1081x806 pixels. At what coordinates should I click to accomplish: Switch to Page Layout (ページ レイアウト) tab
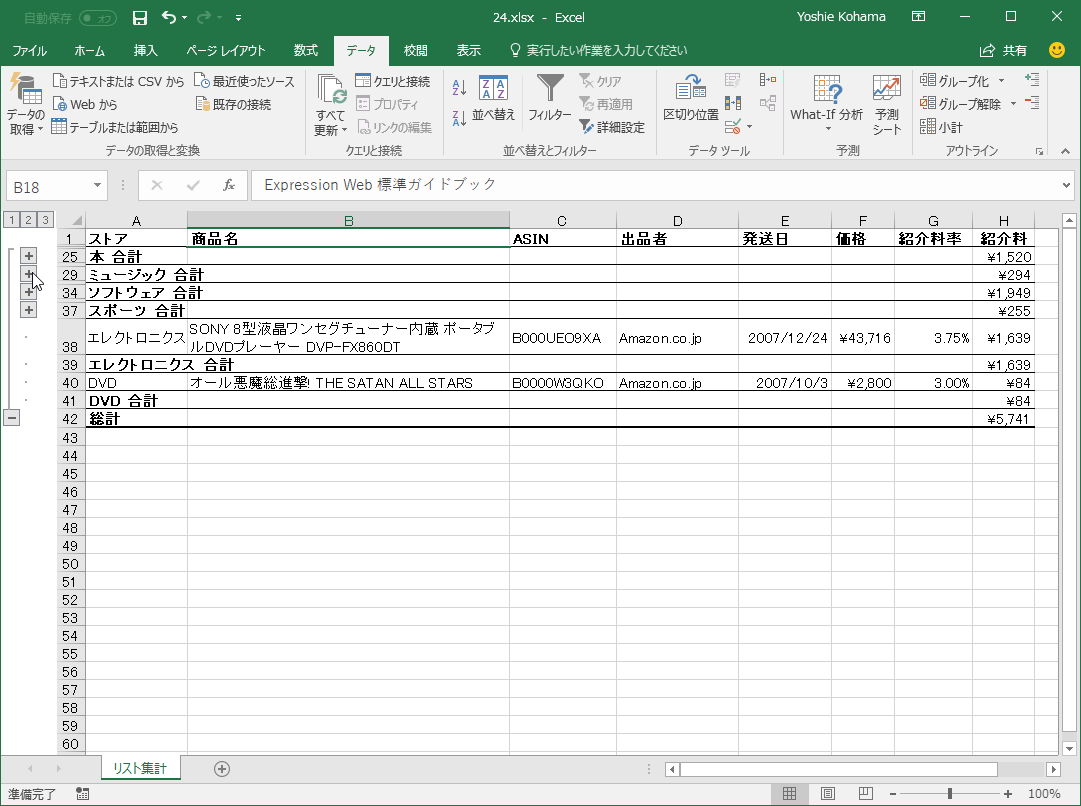pos(225,50)
